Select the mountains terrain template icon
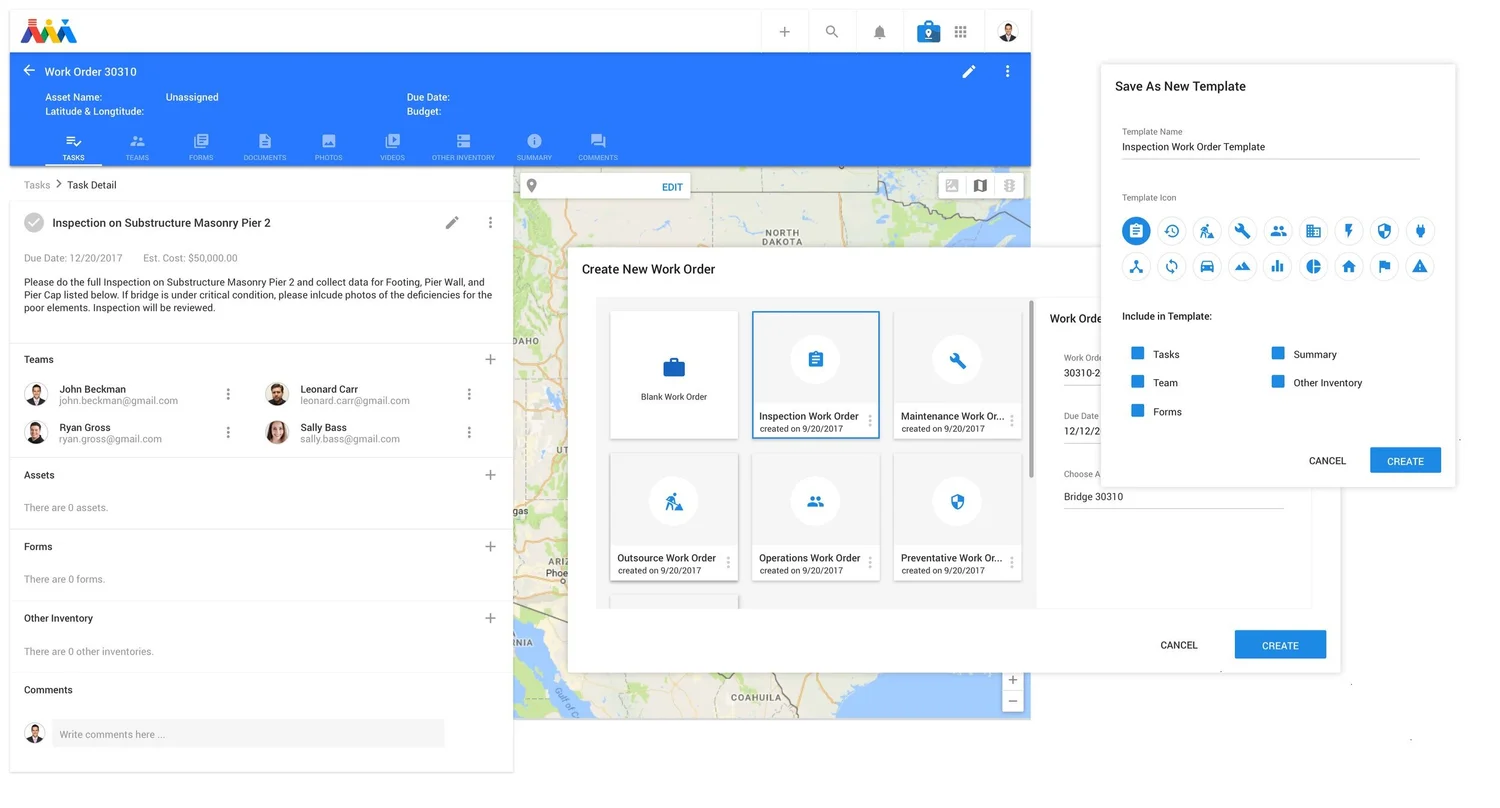 [x=1242, y=267]
